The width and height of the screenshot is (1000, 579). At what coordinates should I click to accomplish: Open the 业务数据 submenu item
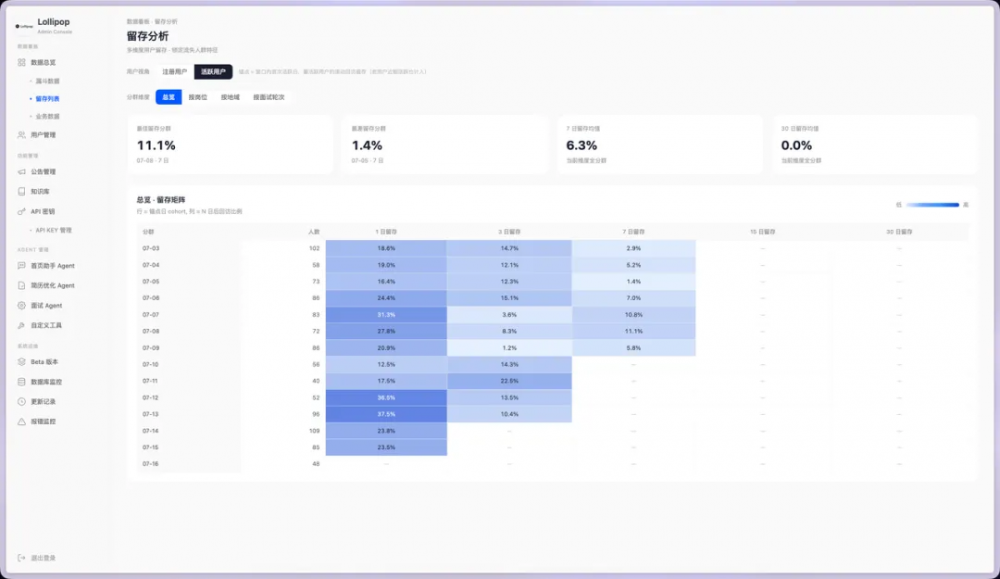pos(47,117)
